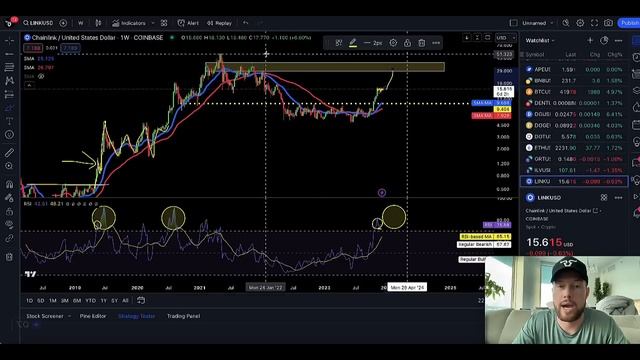Open the LINKUSD symbol search
640x360 pixels.
[38, 23]
